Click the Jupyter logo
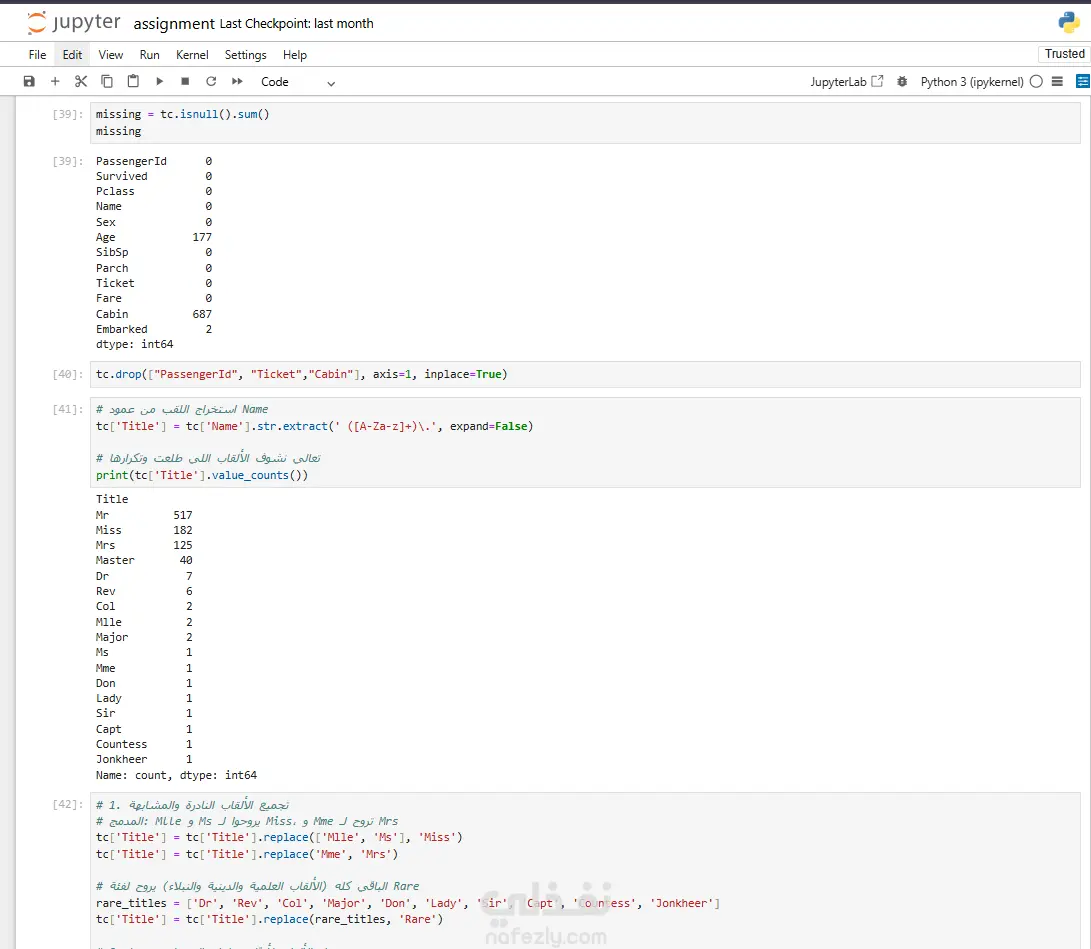 click(x=74, y=22)
